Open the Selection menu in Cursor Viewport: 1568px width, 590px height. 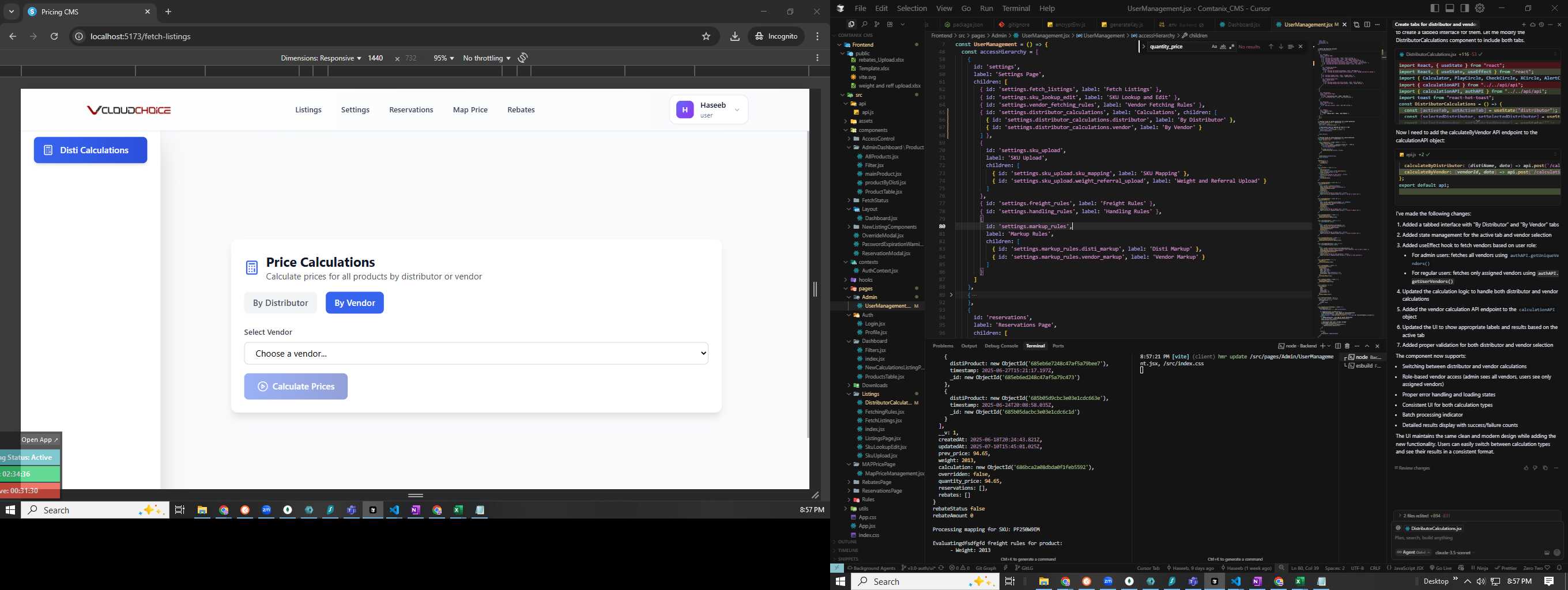[x=912, y=9]
